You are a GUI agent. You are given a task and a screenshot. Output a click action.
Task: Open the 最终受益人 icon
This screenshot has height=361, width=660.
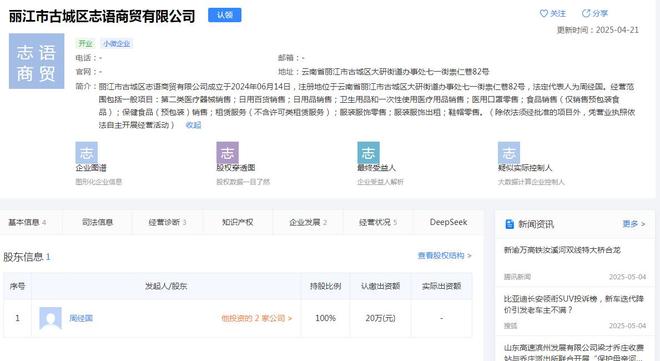368,152
